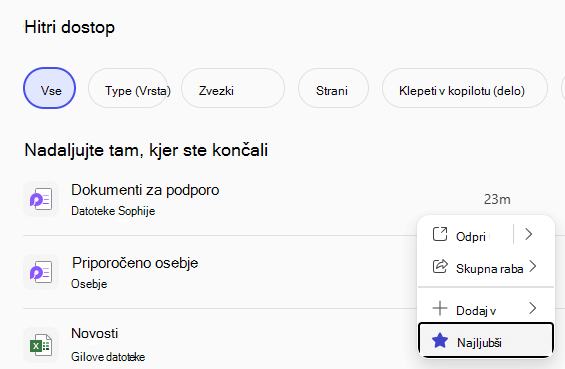Open the Dokumenti za podporo item
This screenshot has width=565, height=369.
tap(145, 190)
